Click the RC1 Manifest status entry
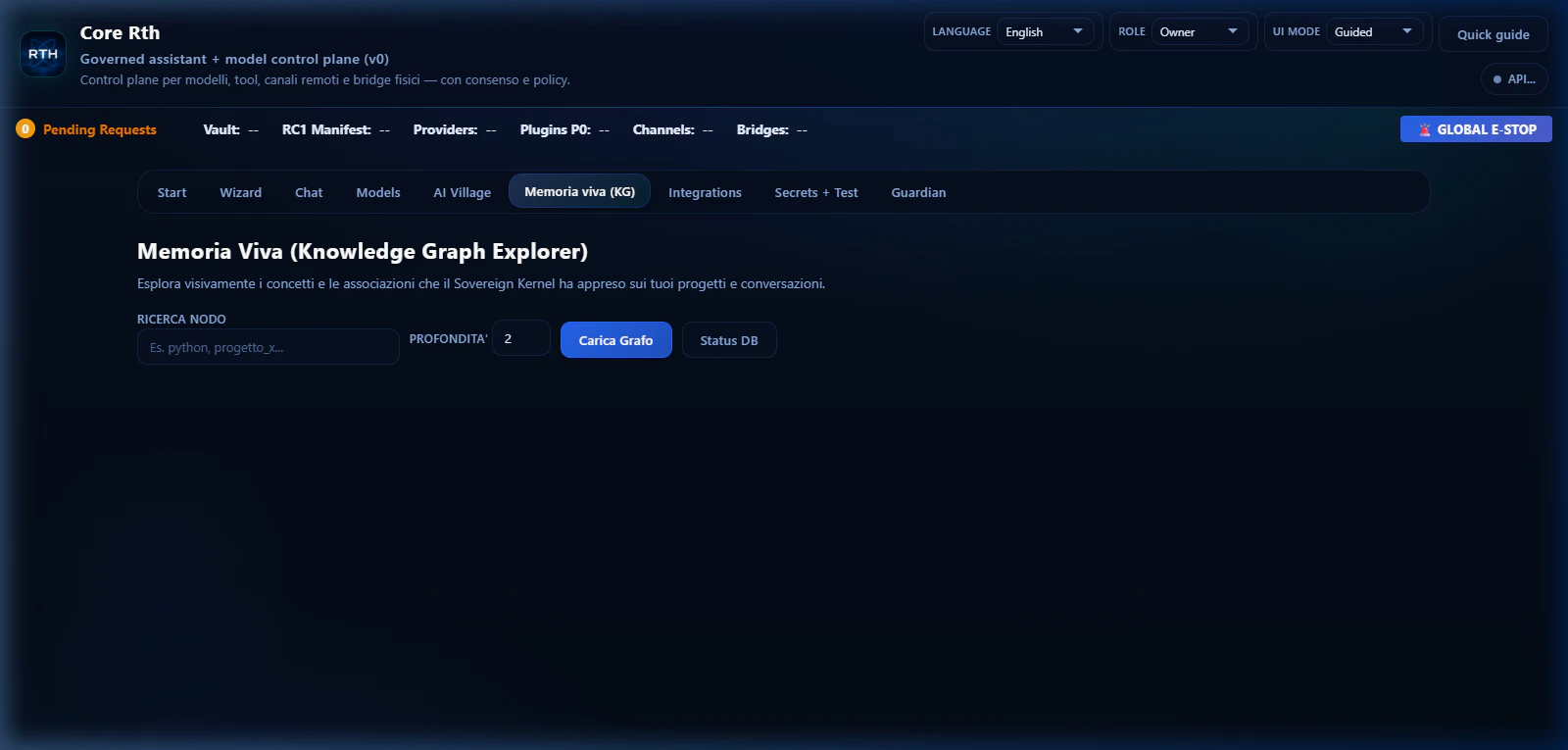Image resolution: width=1568 pixels, height=750 pixels. tap(336, 129)
